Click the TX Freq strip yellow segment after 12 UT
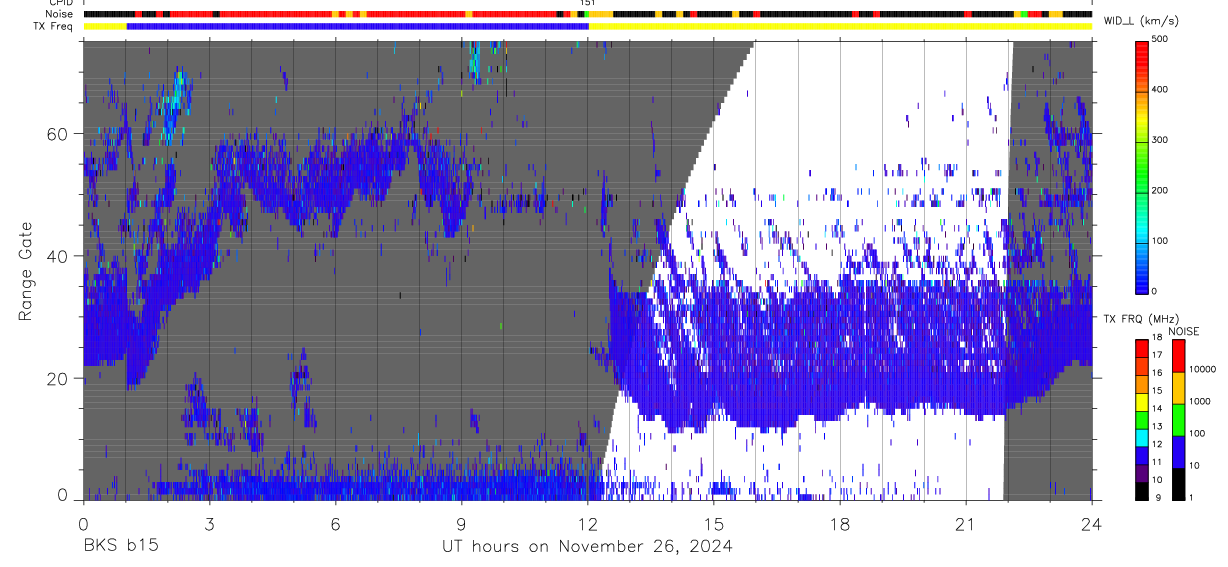This screenshot has width=1228, height=567. [841, 26]
